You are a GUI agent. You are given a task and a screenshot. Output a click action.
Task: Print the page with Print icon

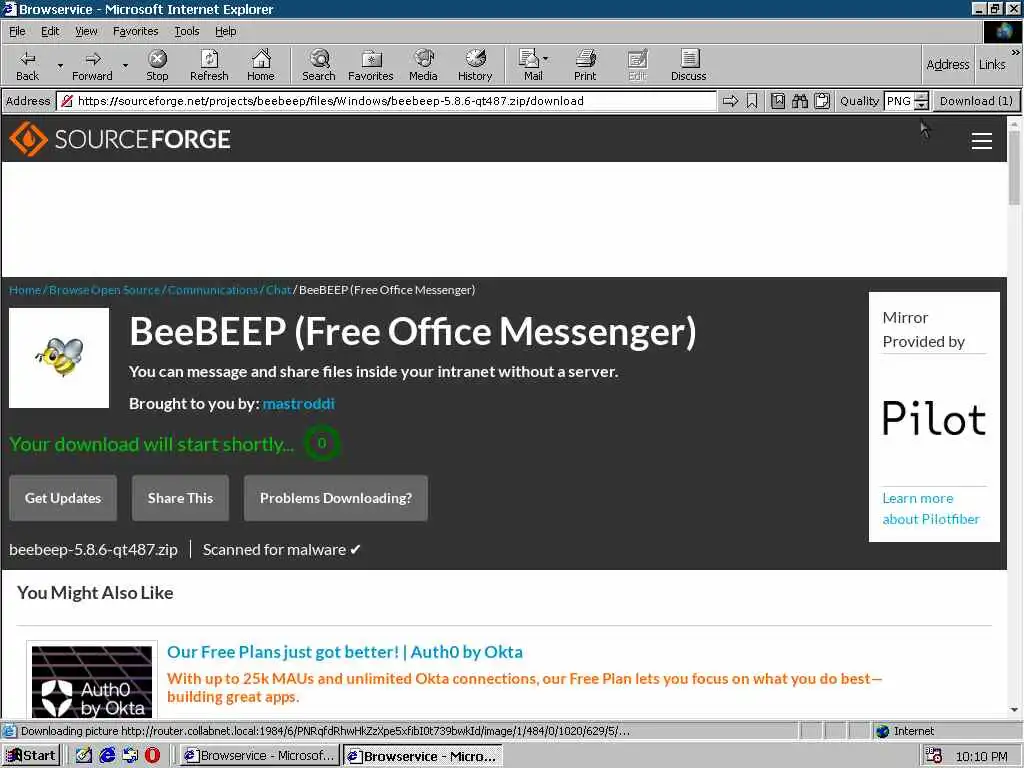pos(585,65)
